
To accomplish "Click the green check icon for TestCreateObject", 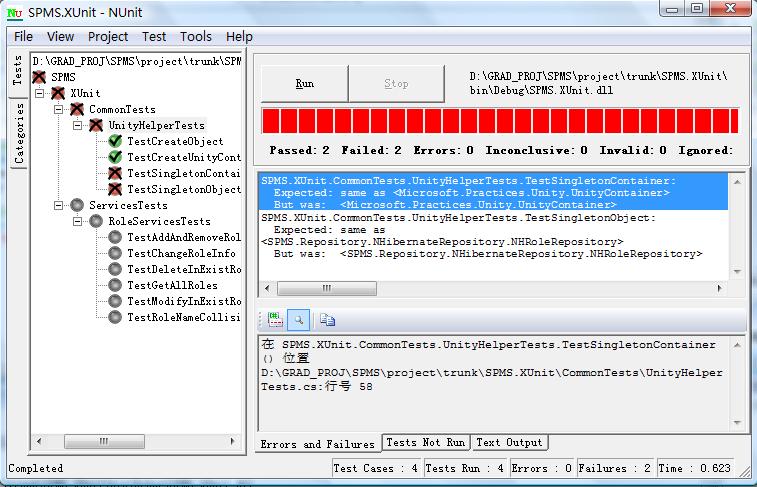I will click(x=115, y=141).
